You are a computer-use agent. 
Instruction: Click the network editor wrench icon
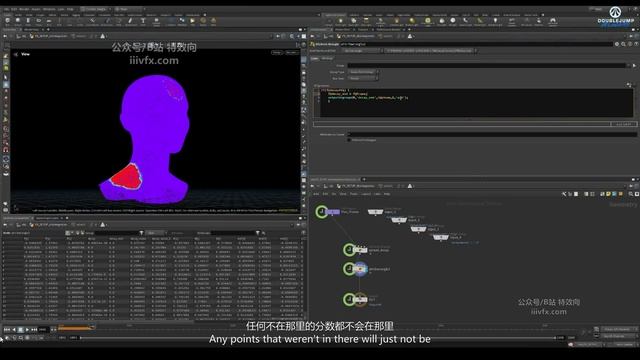(564, 194)
